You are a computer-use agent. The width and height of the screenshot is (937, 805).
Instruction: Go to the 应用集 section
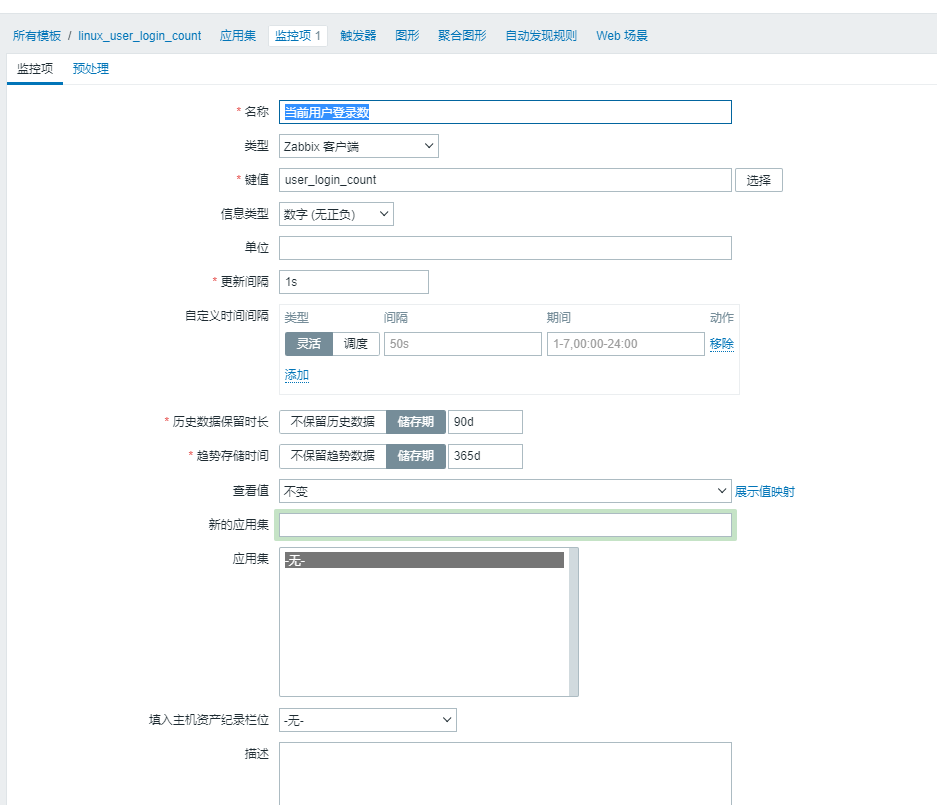[x=238, y=35]
